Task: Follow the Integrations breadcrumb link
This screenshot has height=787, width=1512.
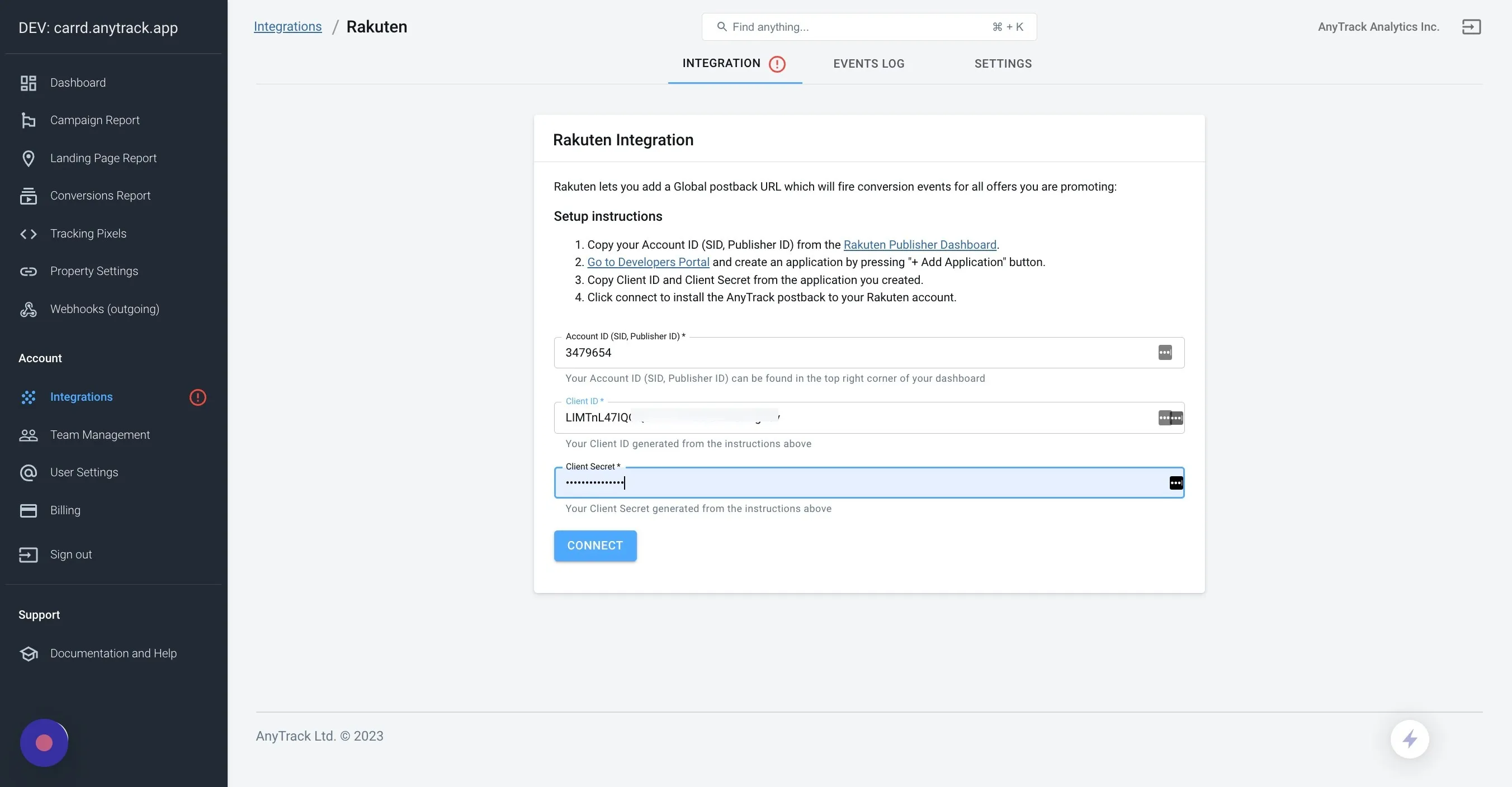Action: 287,27
